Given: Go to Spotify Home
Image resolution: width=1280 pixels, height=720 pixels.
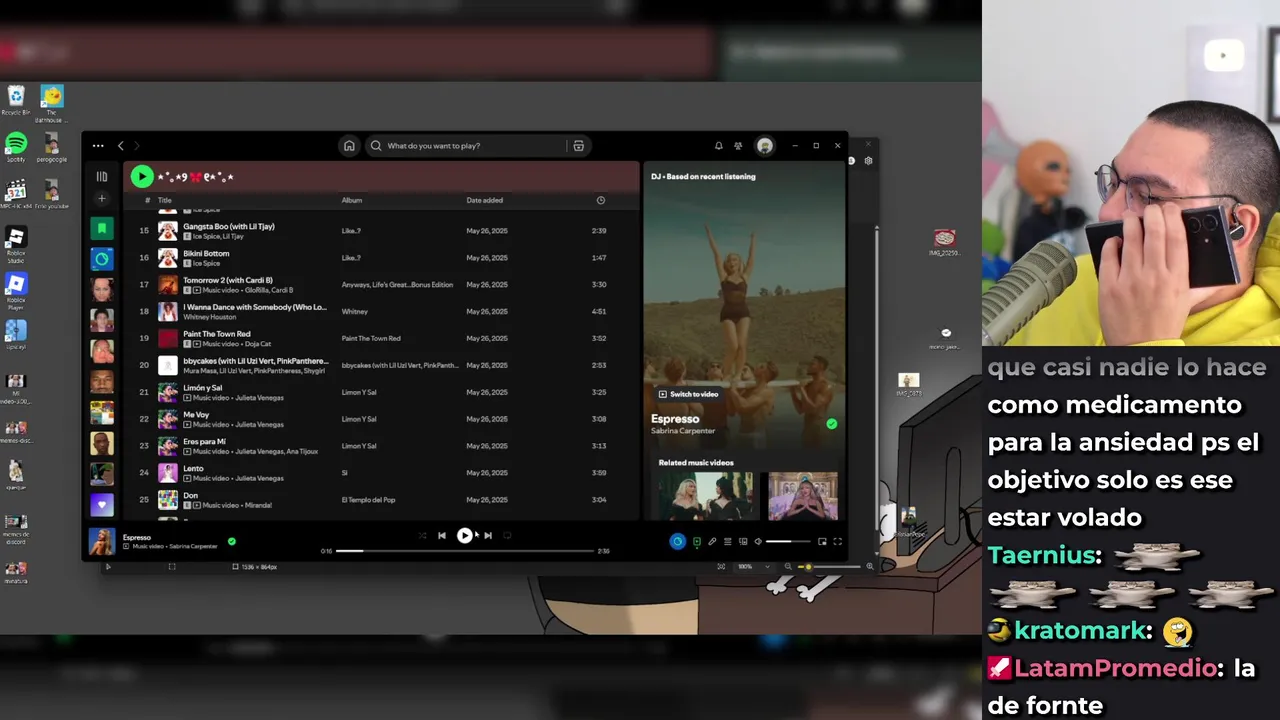Looking at the screenshot, I should click(x=349, y=146).
